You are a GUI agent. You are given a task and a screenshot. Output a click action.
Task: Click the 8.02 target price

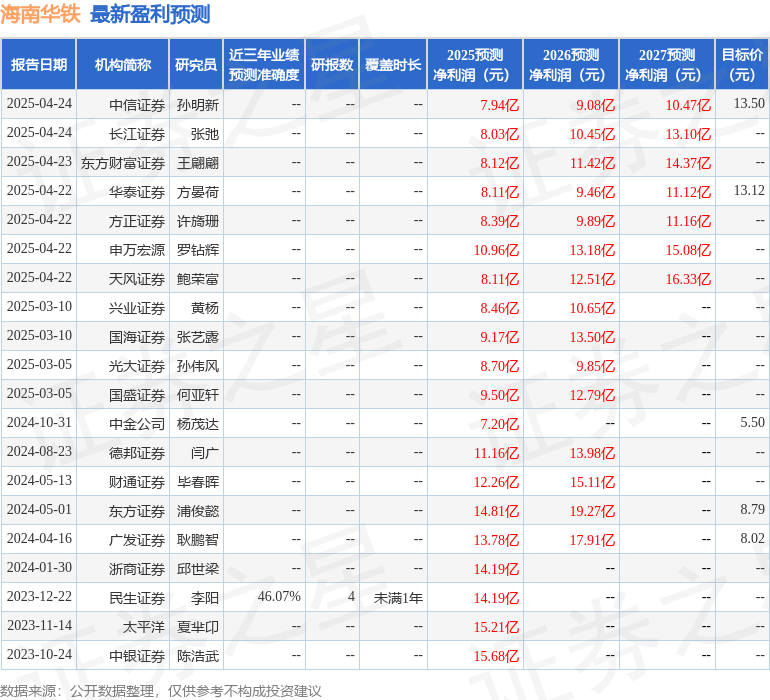(752, 538)
